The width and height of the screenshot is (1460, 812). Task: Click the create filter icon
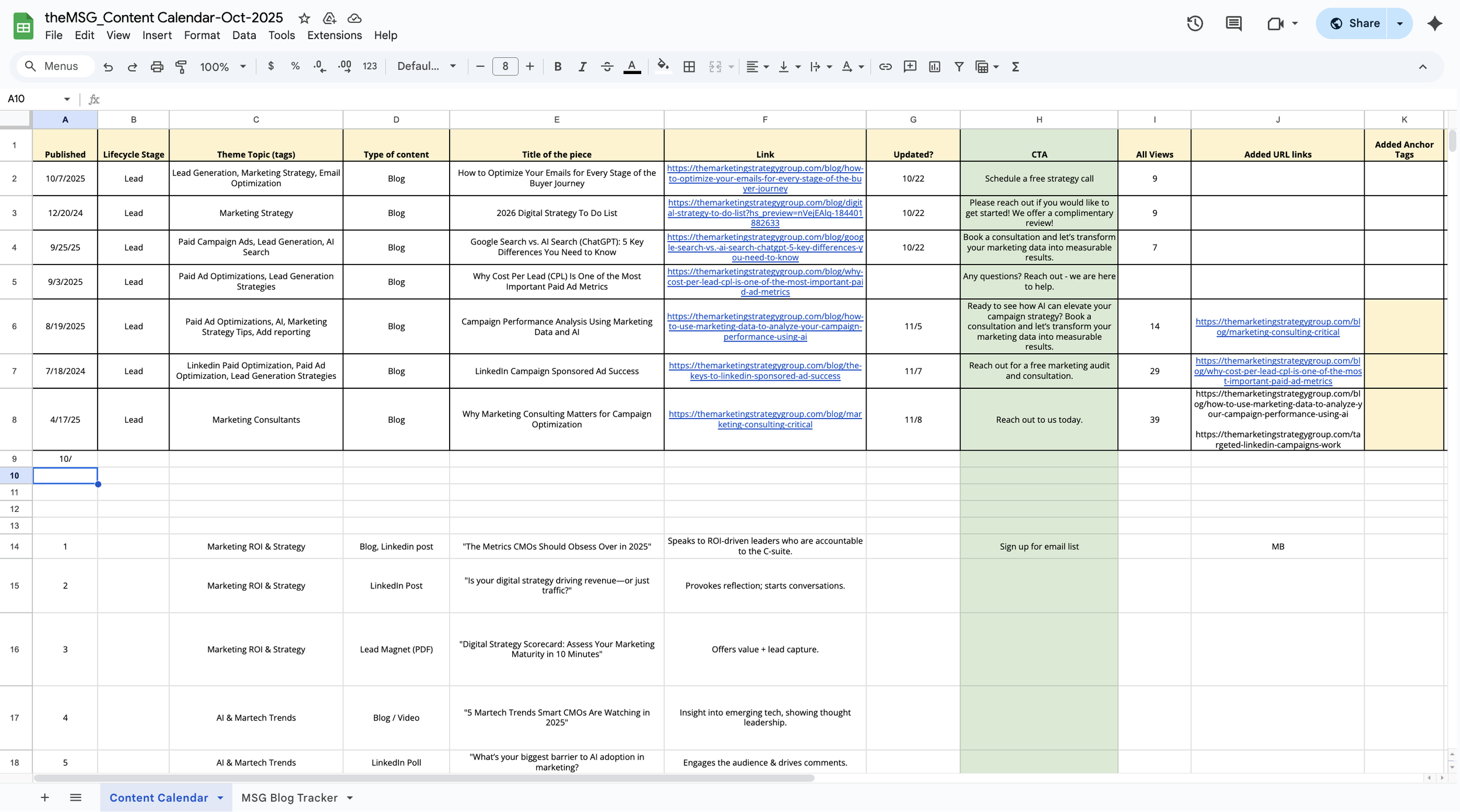[x=959, y=67]
